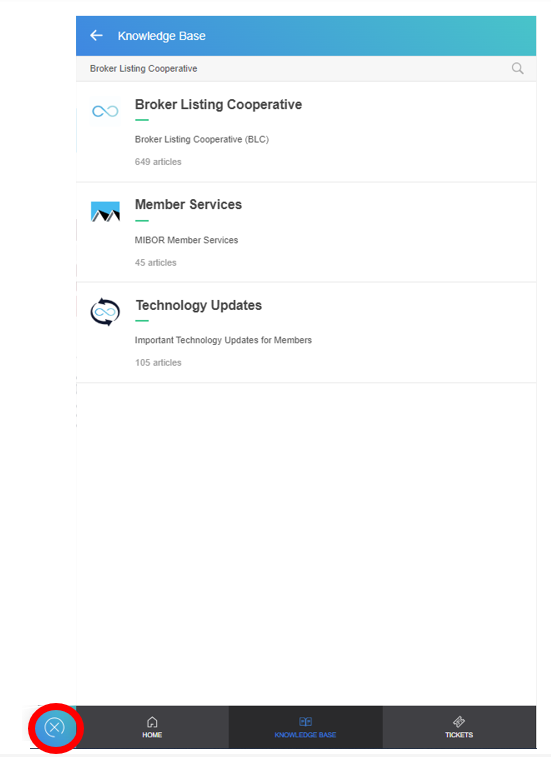Click the Knowledge Base header title
This screenshot has height=757, width=551.
(x=162, y=36)
